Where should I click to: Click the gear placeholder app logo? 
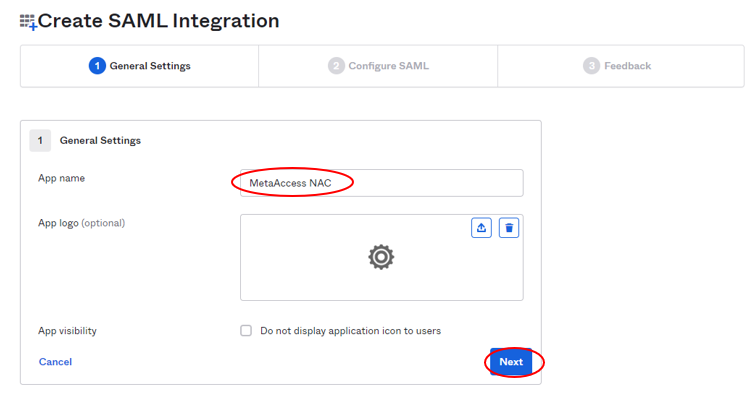pos(381,257)
